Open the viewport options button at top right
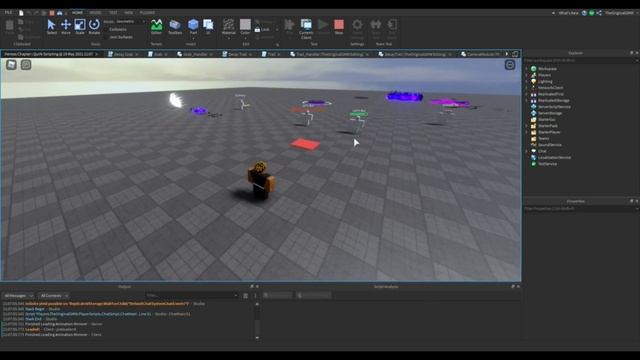Viewport: 640px width, 360px height. point(510,64)
